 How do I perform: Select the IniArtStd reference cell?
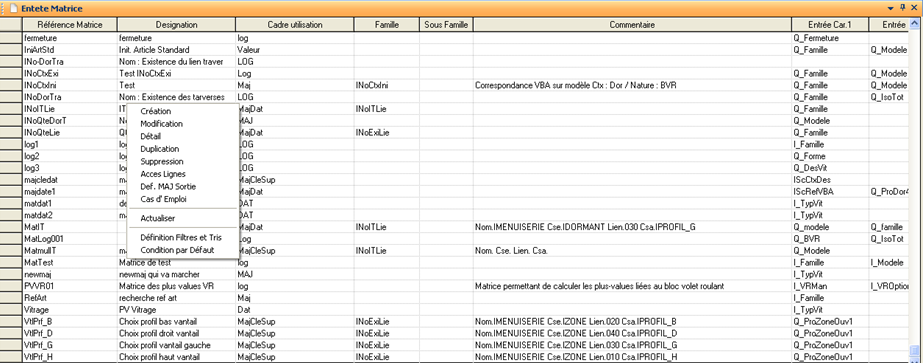[70, 50]
